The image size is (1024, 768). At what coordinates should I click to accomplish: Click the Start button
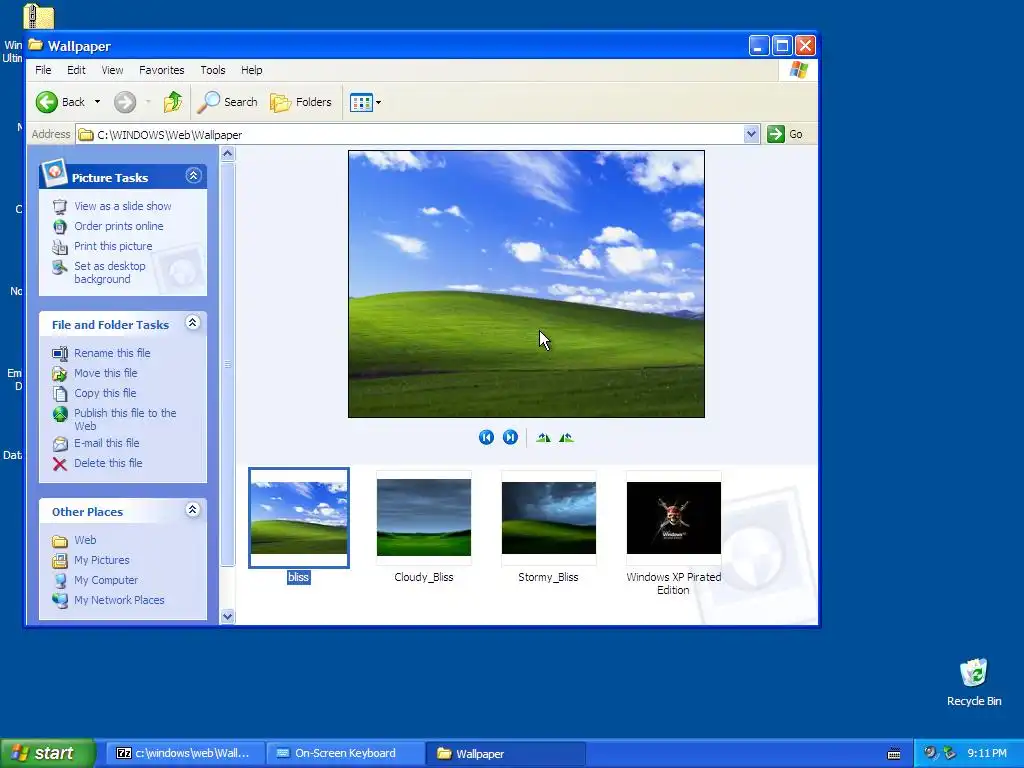click(x=47, y=754)
